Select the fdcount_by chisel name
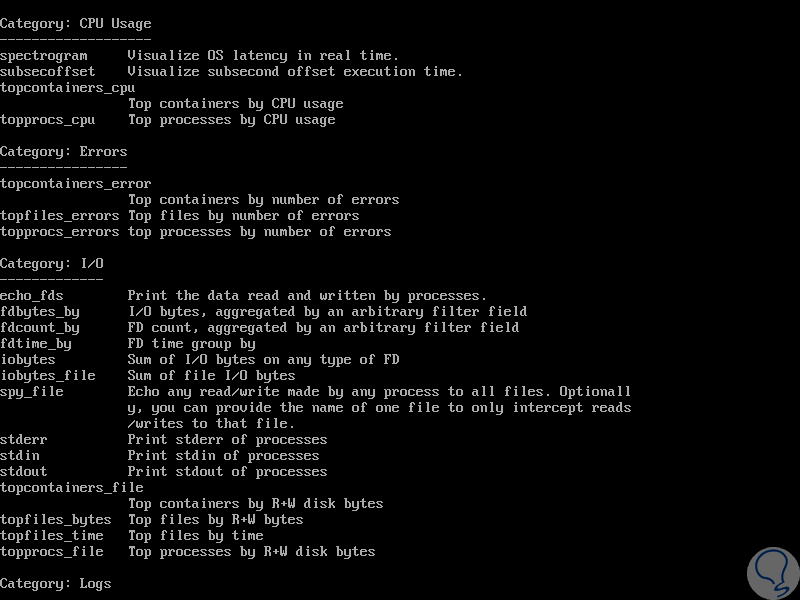The height and width of the screenshot is (600, 800). pyautogui.click(x=40, y=328)
